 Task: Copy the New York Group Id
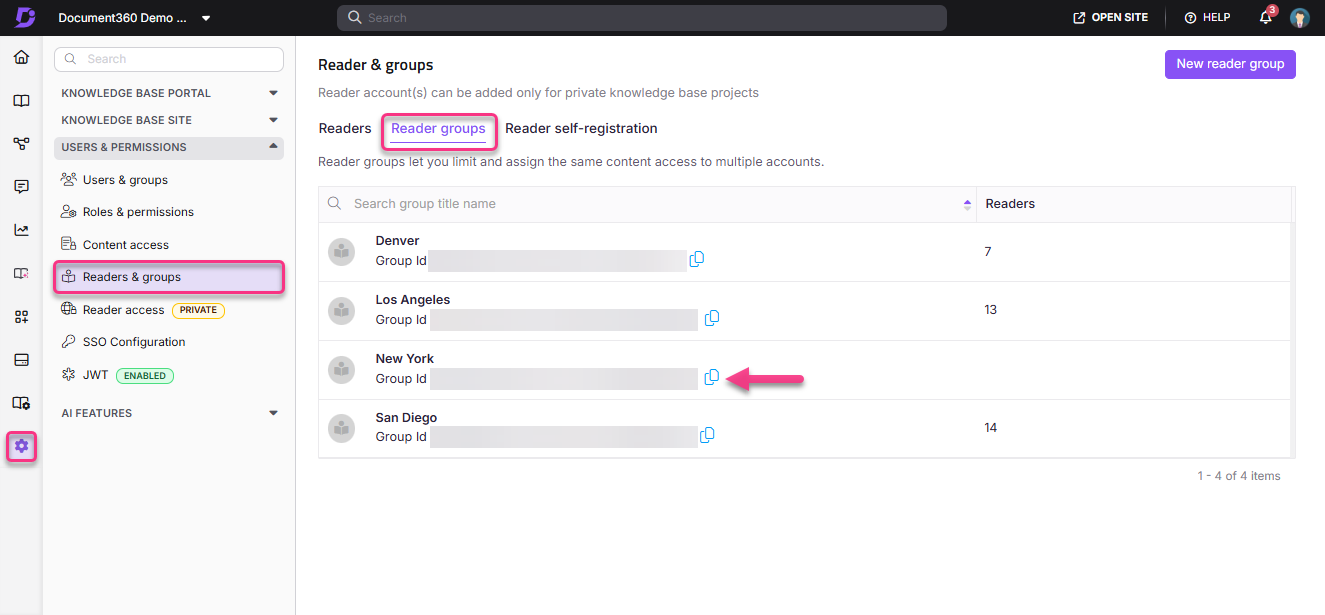711,377
